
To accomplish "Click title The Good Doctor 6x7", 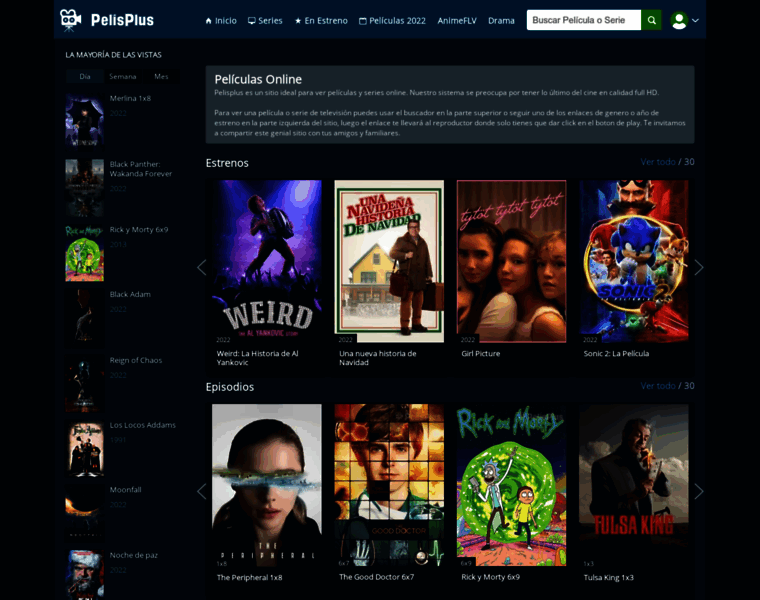I will (x=377, y=577).
